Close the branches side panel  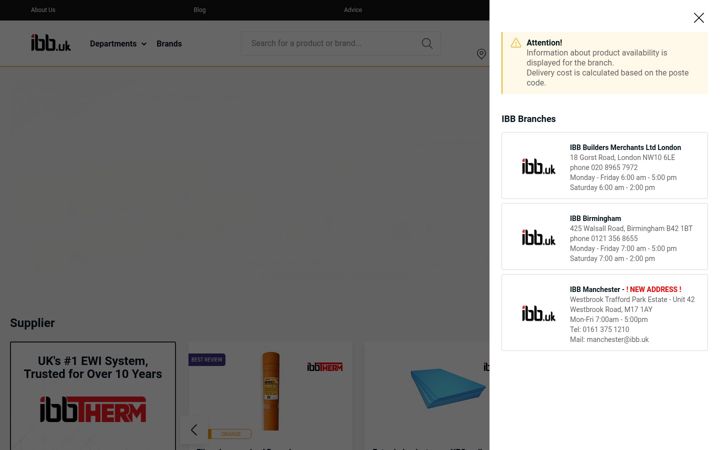tap(698, 18)
